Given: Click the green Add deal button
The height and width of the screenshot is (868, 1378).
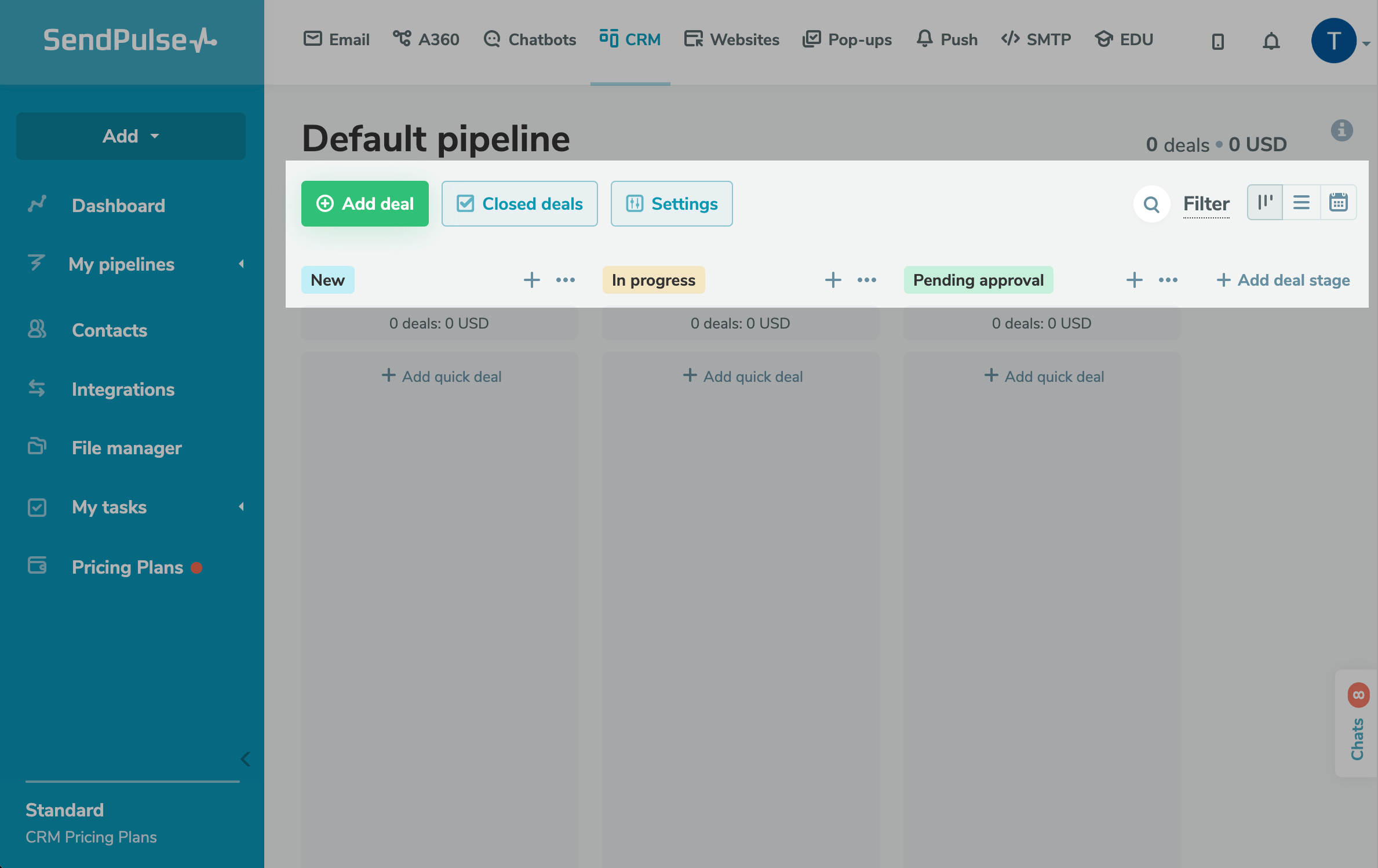Looking at the screenshot, I should [x=365, y=204].
